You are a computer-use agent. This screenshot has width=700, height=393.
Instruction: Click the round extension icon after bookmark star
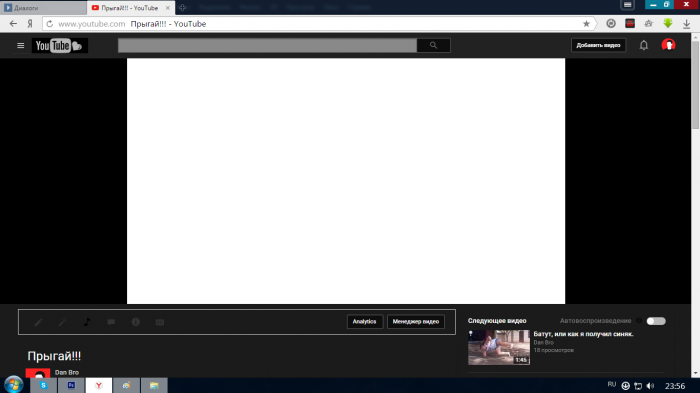coord(611,24)
